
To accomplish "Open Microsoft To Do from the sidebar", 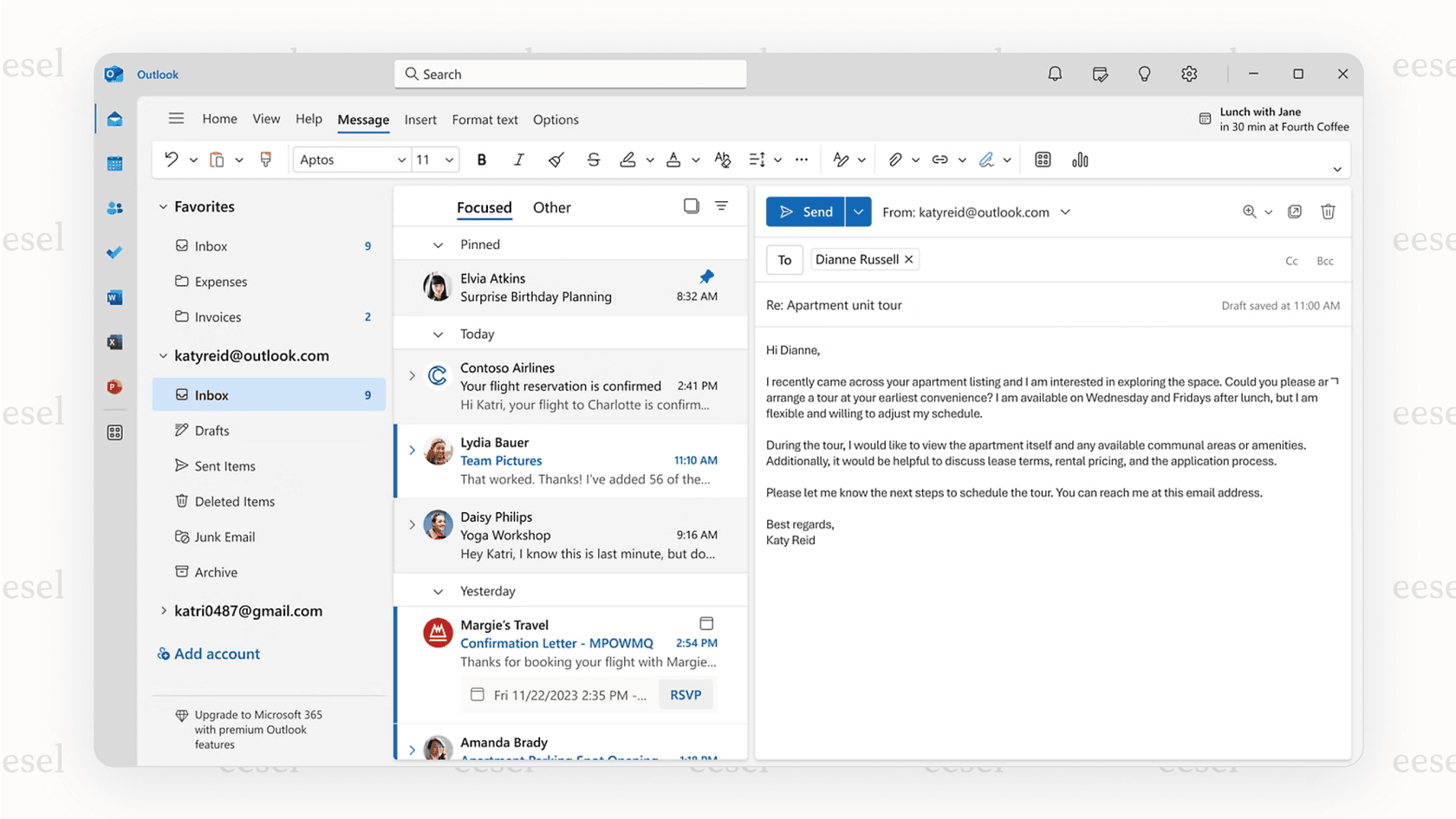I will [x=114, y=252].
